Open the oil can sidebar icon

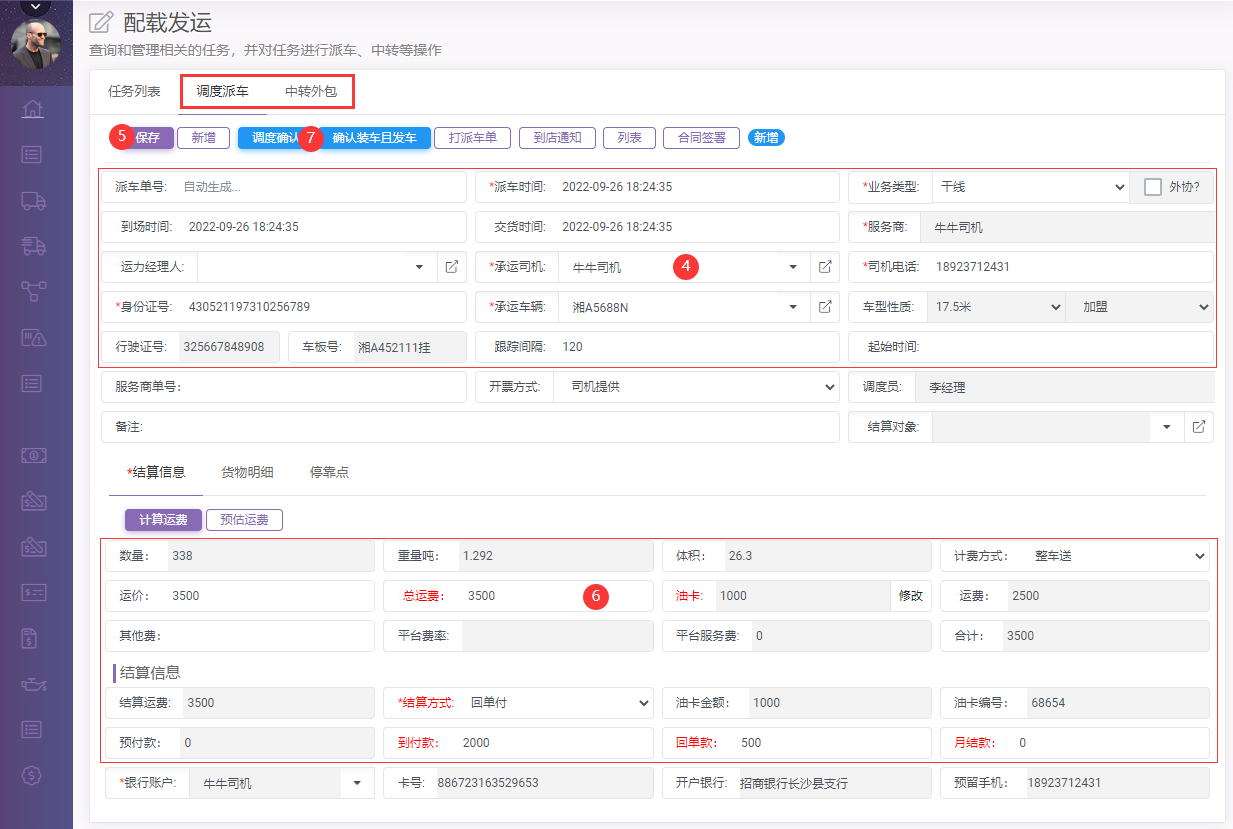[x=33, y=684]
